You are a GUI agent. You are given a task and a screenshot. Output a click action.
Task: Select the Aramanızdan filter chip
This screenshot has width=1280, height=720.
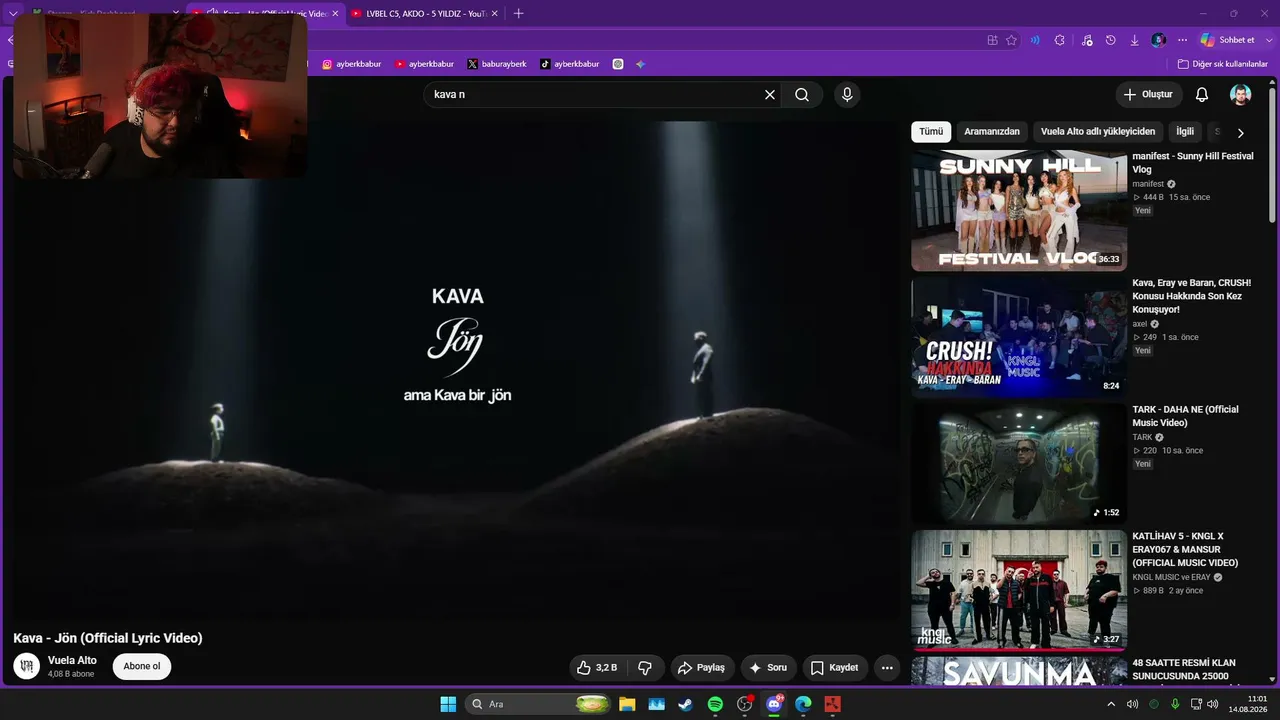pos(992,132)
